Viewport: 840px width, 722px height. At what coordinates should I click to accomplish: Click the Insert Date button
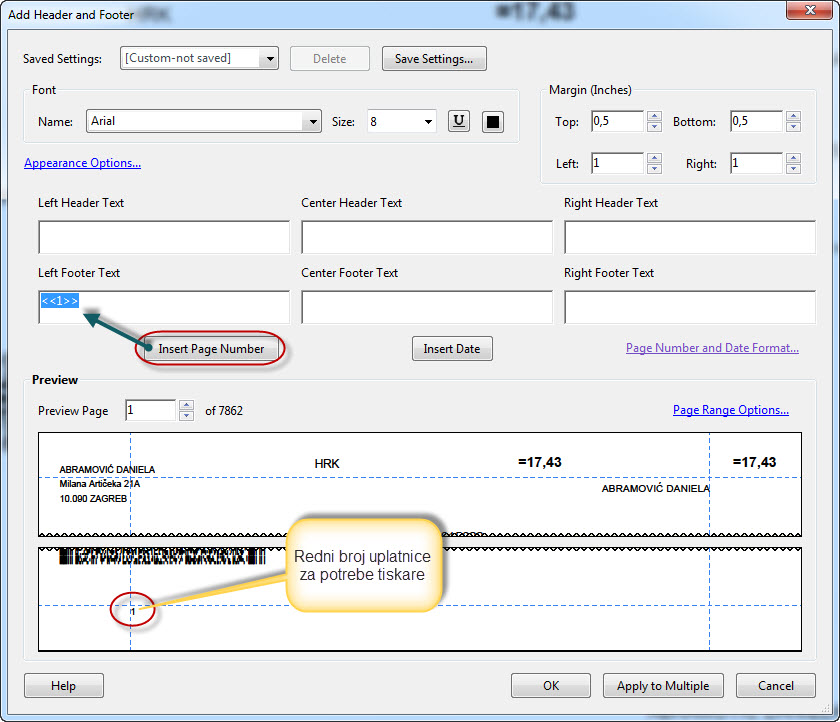point(451,349)
